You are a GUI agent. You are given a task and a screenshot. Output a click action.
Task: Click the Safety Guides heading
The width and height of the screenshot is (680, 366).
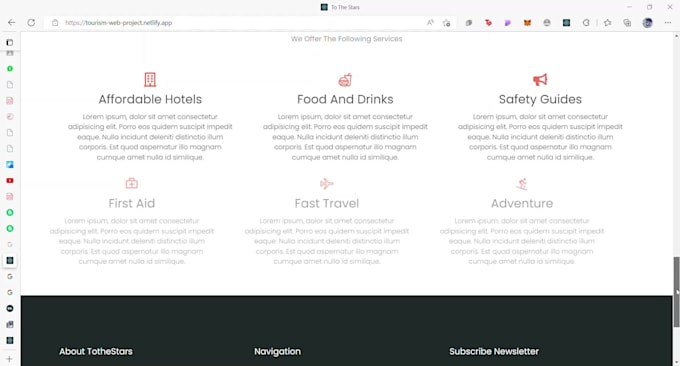pyautogui.click(x=540, y=99)
